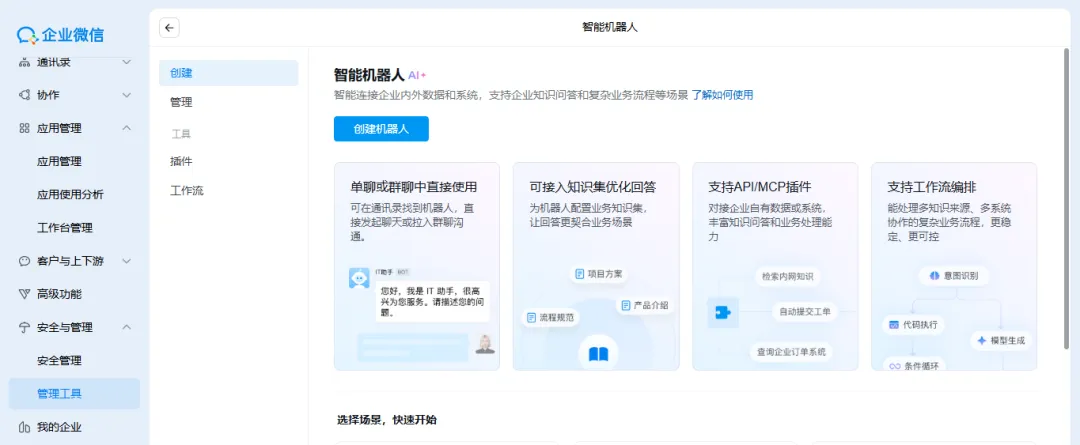Expand the 通讯录 menu chevron
This screenshot has height=445, width=1080.
pos(127,62)
